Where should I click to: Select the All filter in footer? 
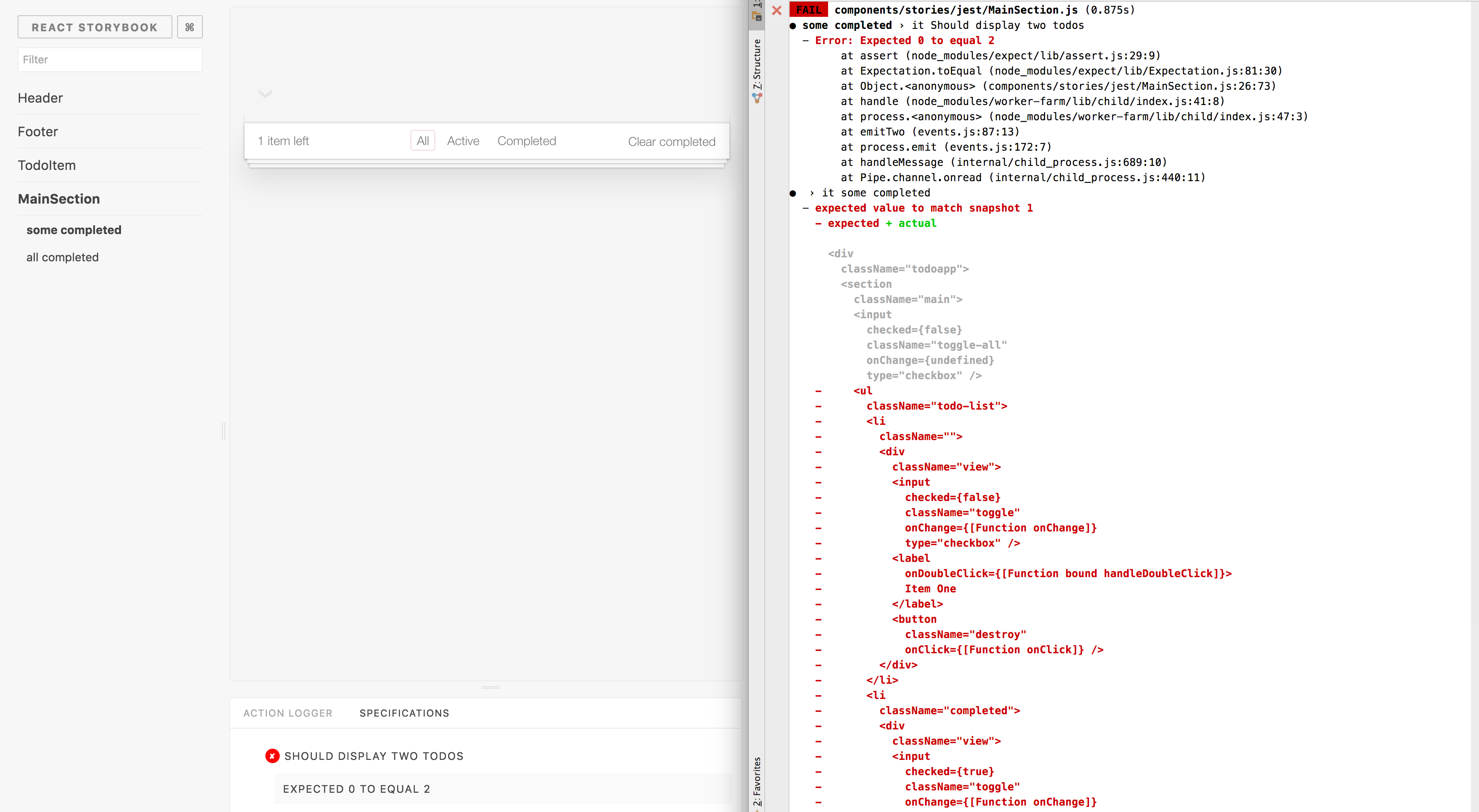(x=422, y=141)
